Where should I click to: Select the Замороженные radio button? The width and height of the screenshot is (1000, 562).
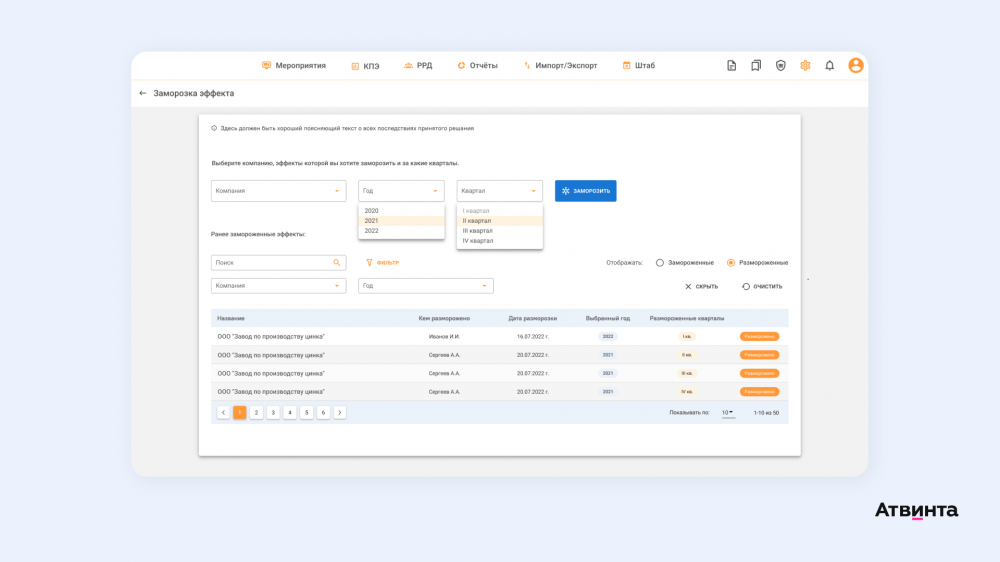[x=660, y=263]
